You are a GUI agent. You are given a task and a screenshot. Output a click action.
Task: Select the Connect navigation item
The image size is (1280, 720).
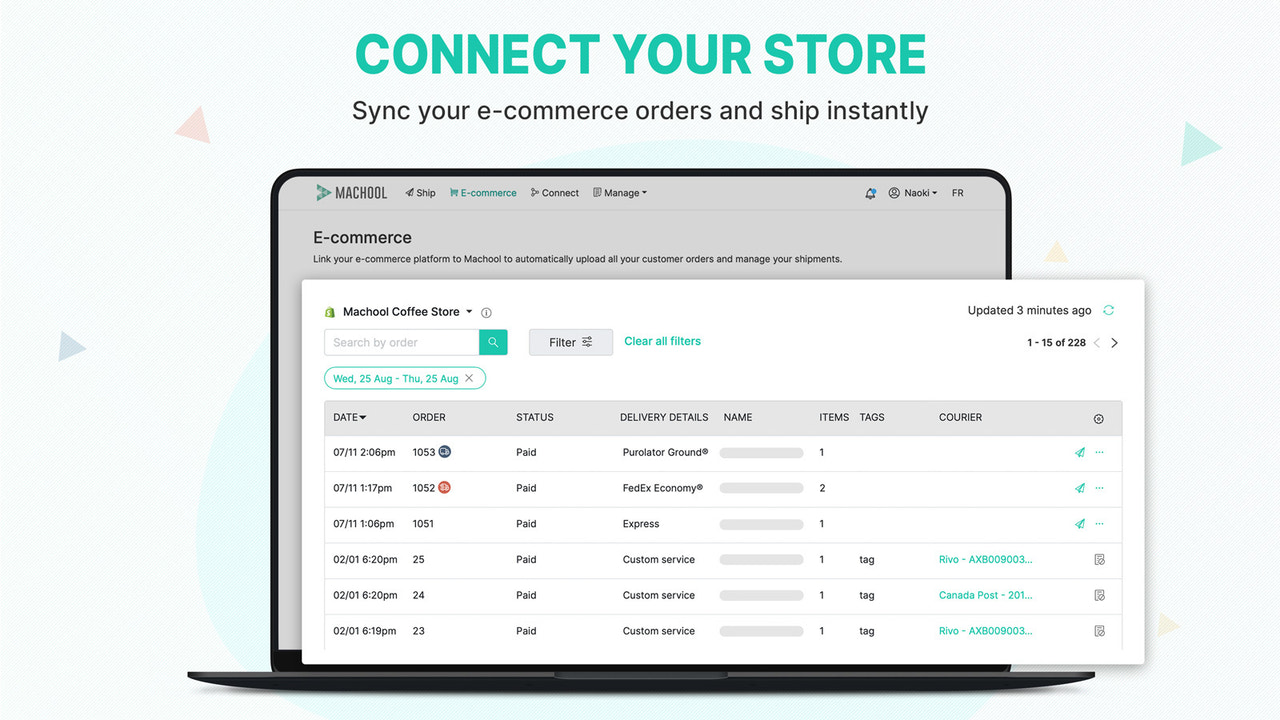[x=554, y=192]
